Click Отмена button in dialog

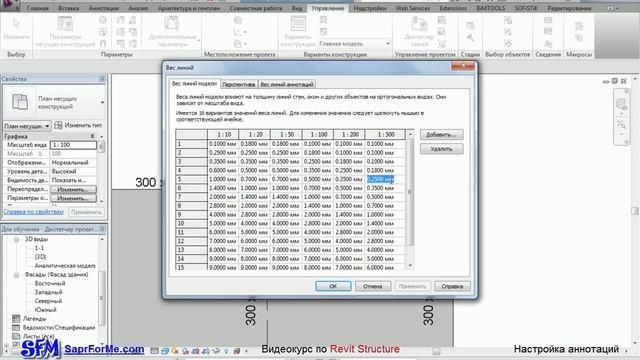click(373, 286)
